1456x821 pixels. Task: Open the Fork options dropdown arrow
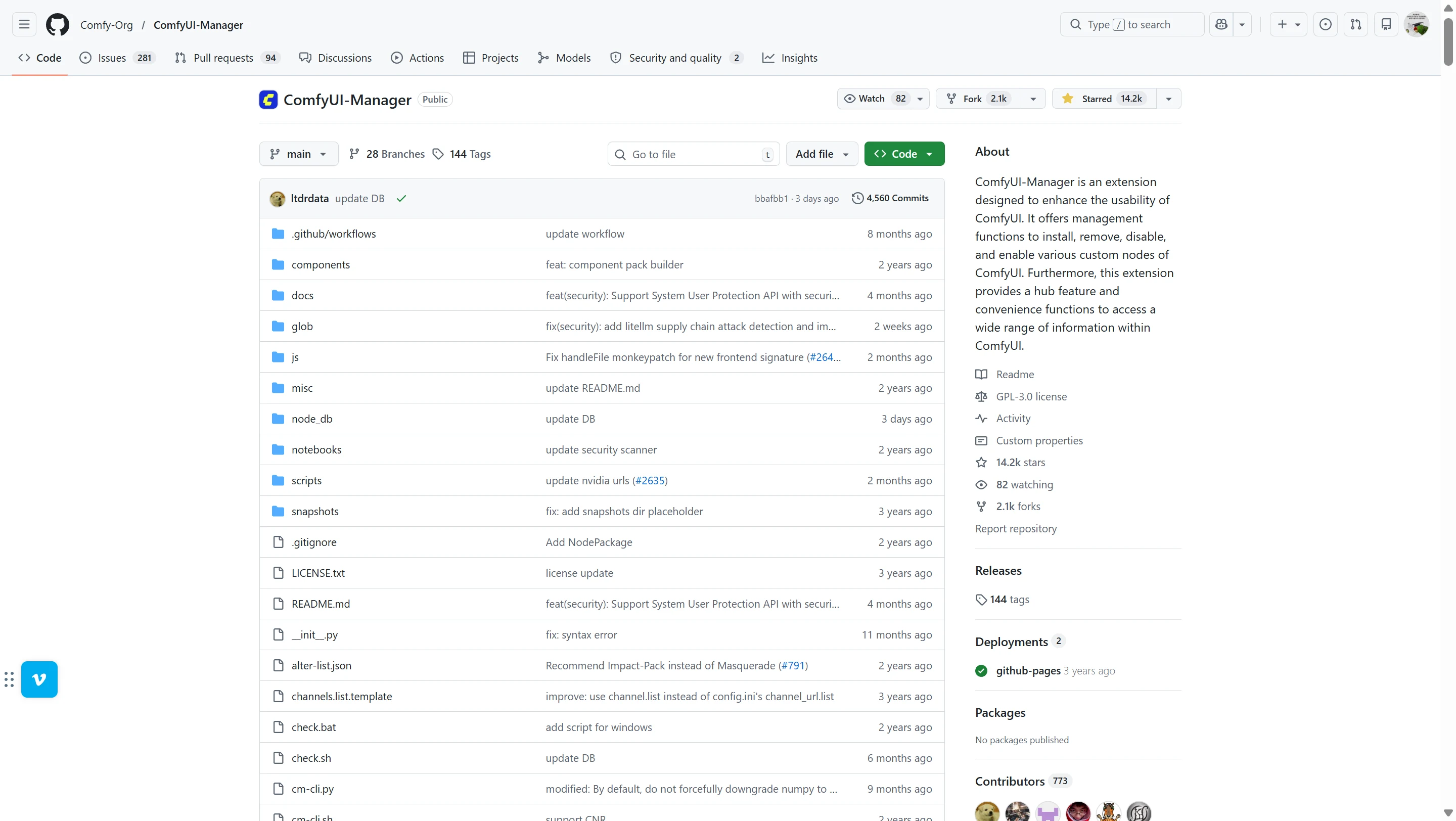tap(1033, 99)
